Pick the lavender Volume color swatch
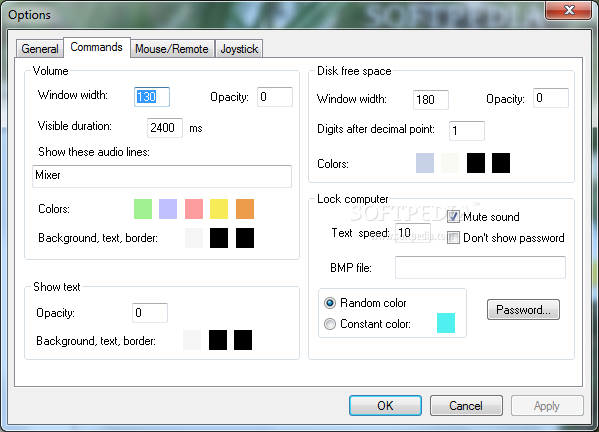Viewport: 599px width, 432px height. pyautogui.click(x=168, y=209)
